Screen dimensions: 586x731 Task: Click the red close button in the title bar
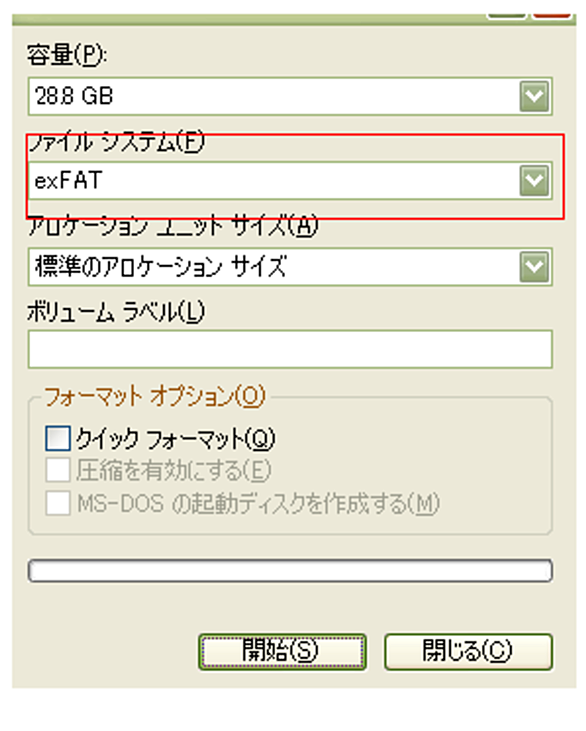pyautogui.click(x=552, y=15)
